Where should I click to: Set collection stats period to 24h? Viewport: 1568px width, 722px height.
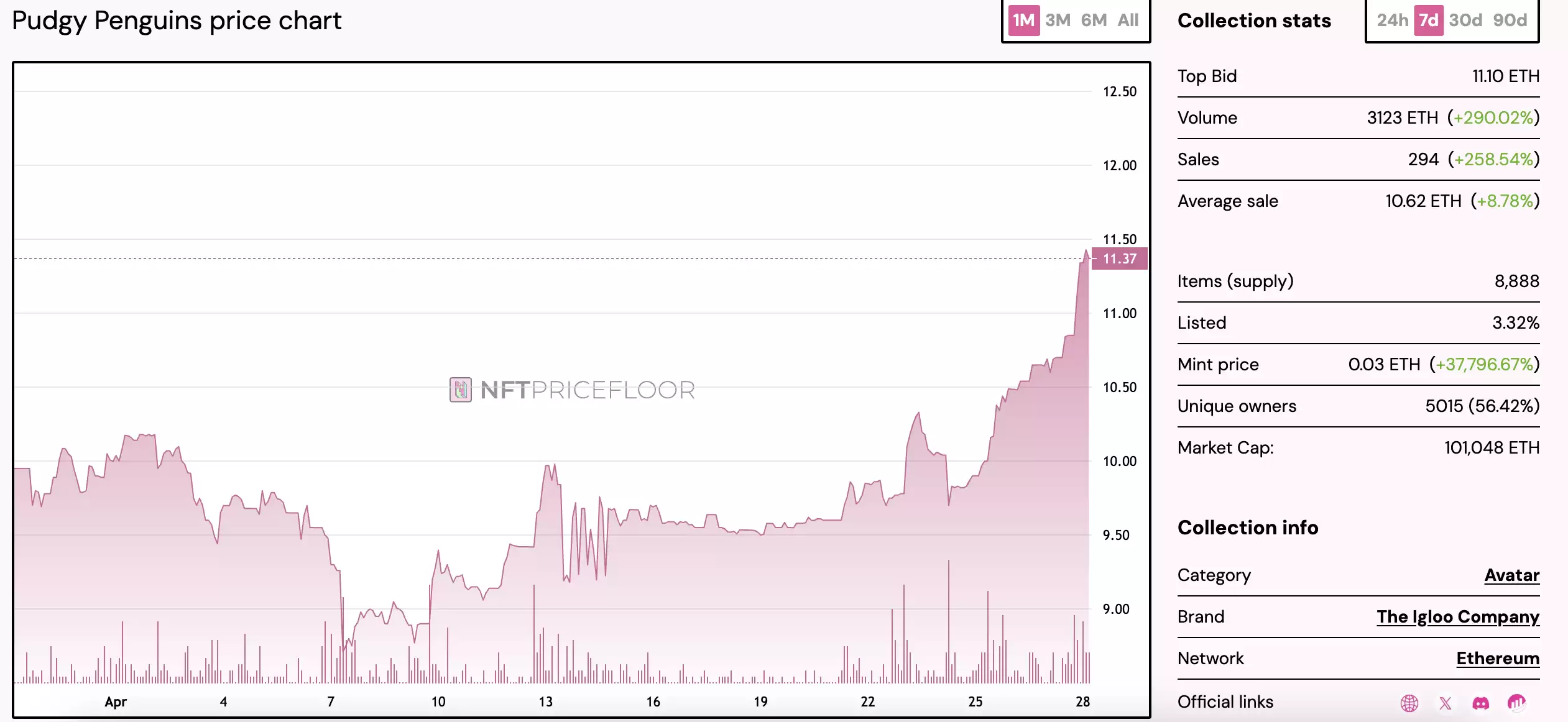point(1392,21)
